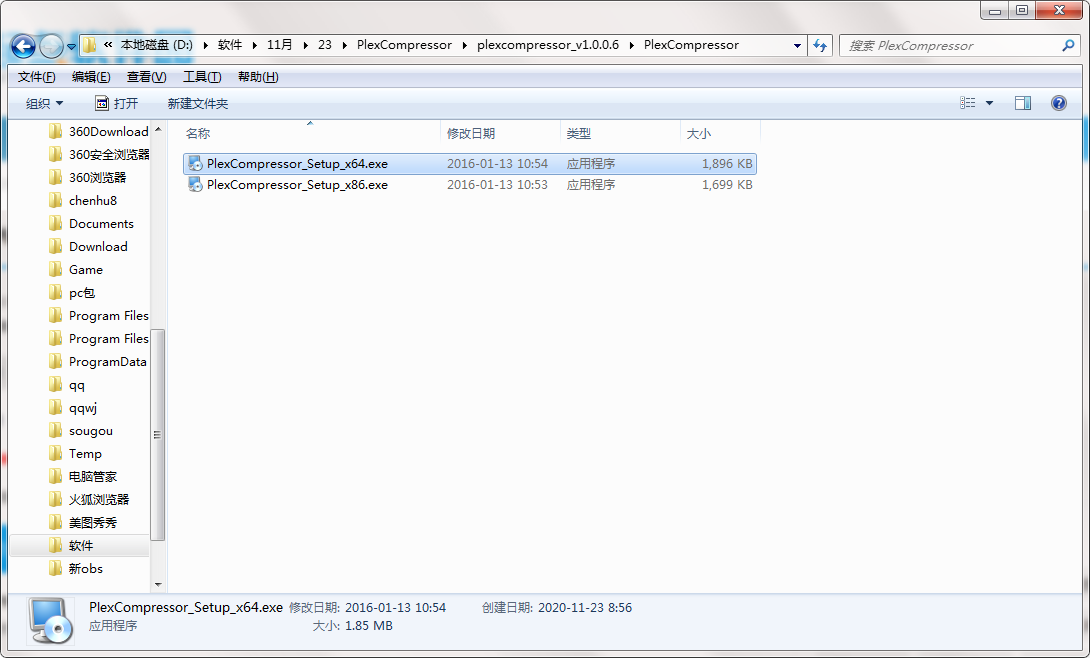
Task: Open the 查看(V) menu
Action: [x=146, y=76]
